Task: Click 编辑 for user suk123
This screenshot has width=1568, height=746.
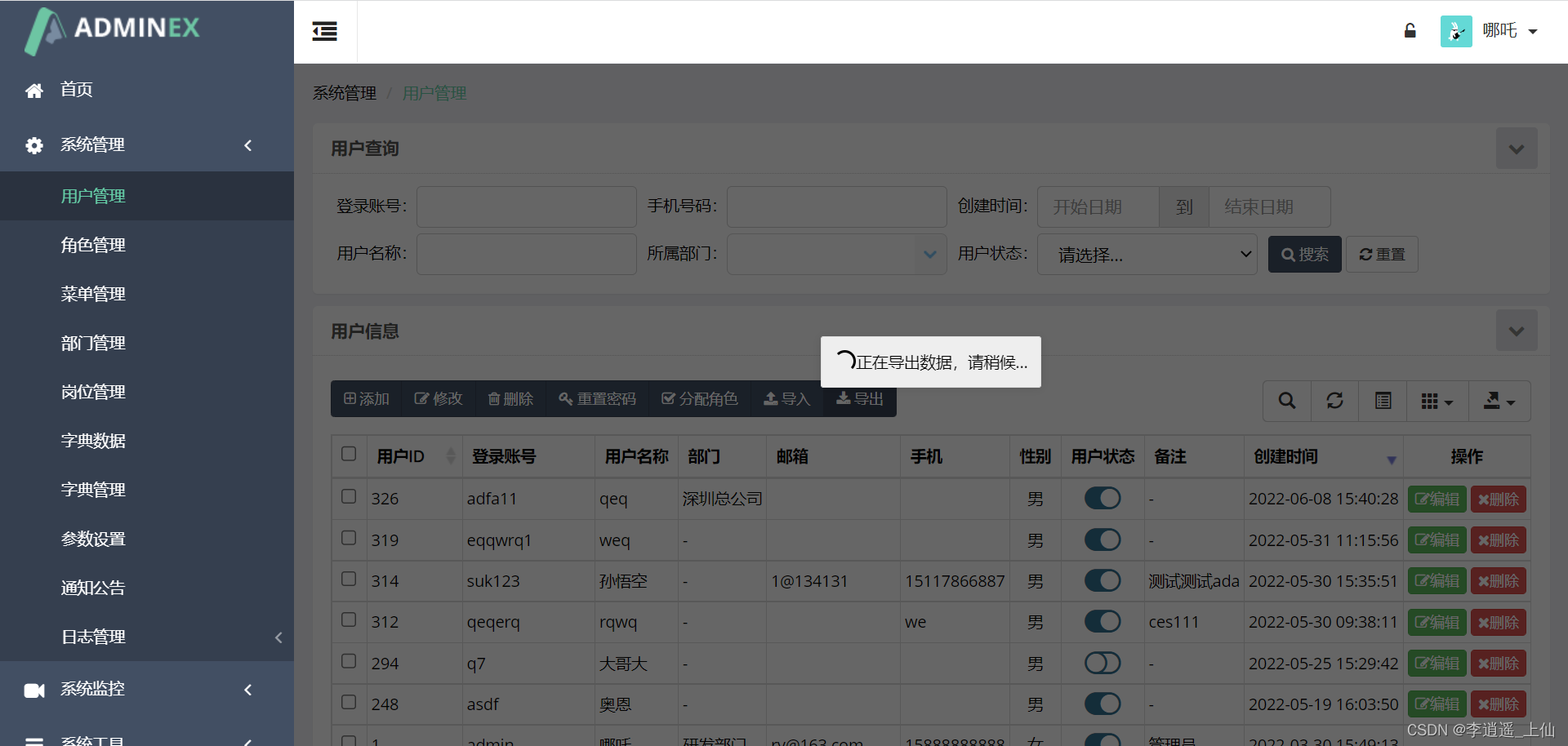Action: [1437, 581]
